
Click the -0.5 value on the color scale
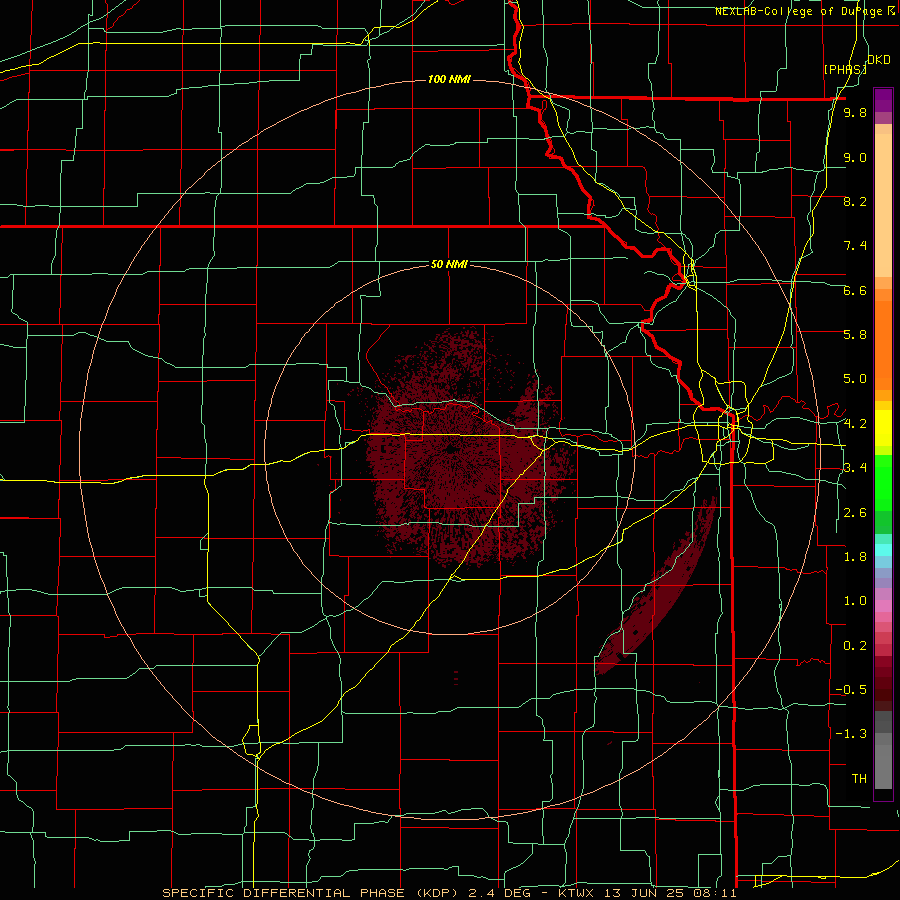pos(851,689)
